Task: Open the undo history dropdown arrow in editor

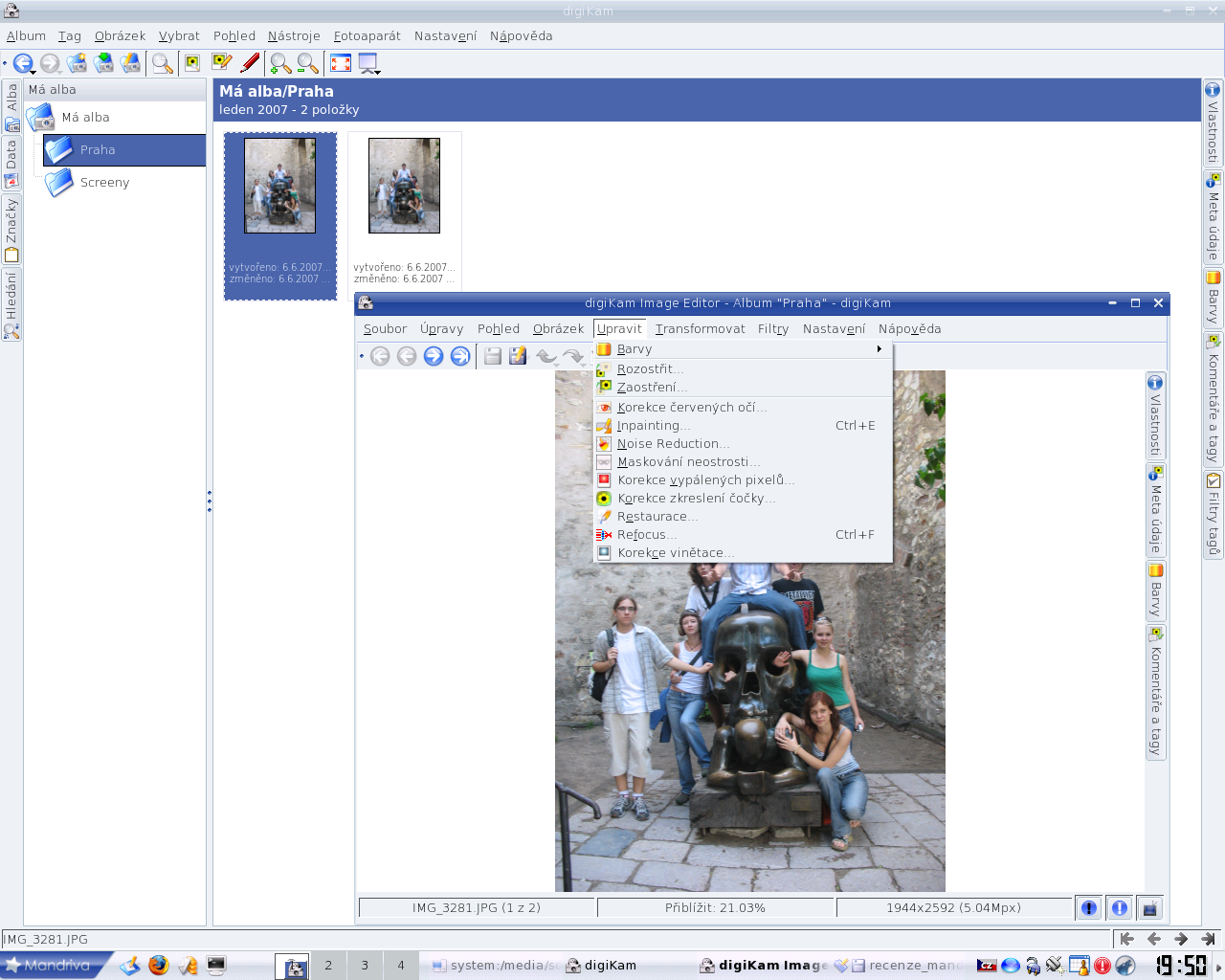Action: (556, 365)
